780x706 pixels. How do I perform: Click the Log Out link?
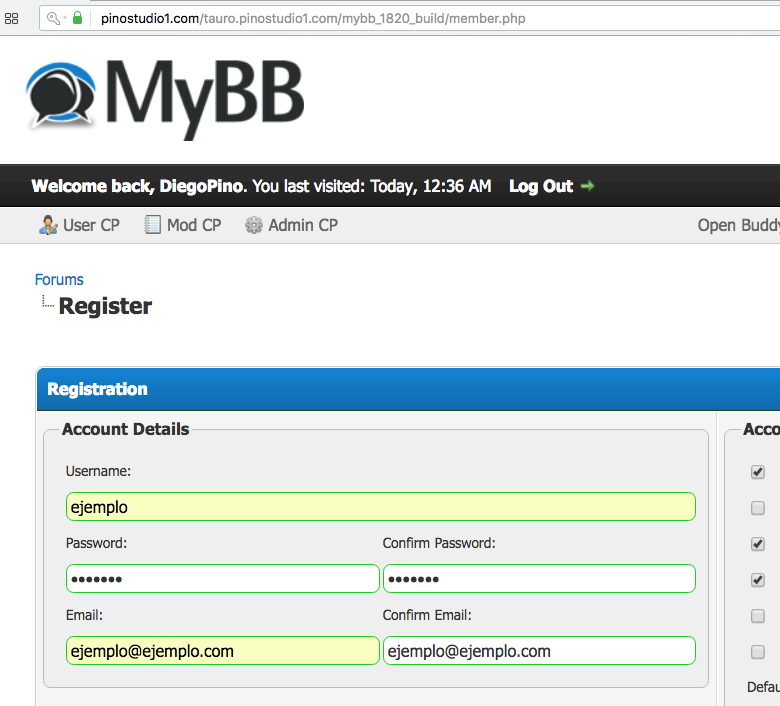pos(541,186)
